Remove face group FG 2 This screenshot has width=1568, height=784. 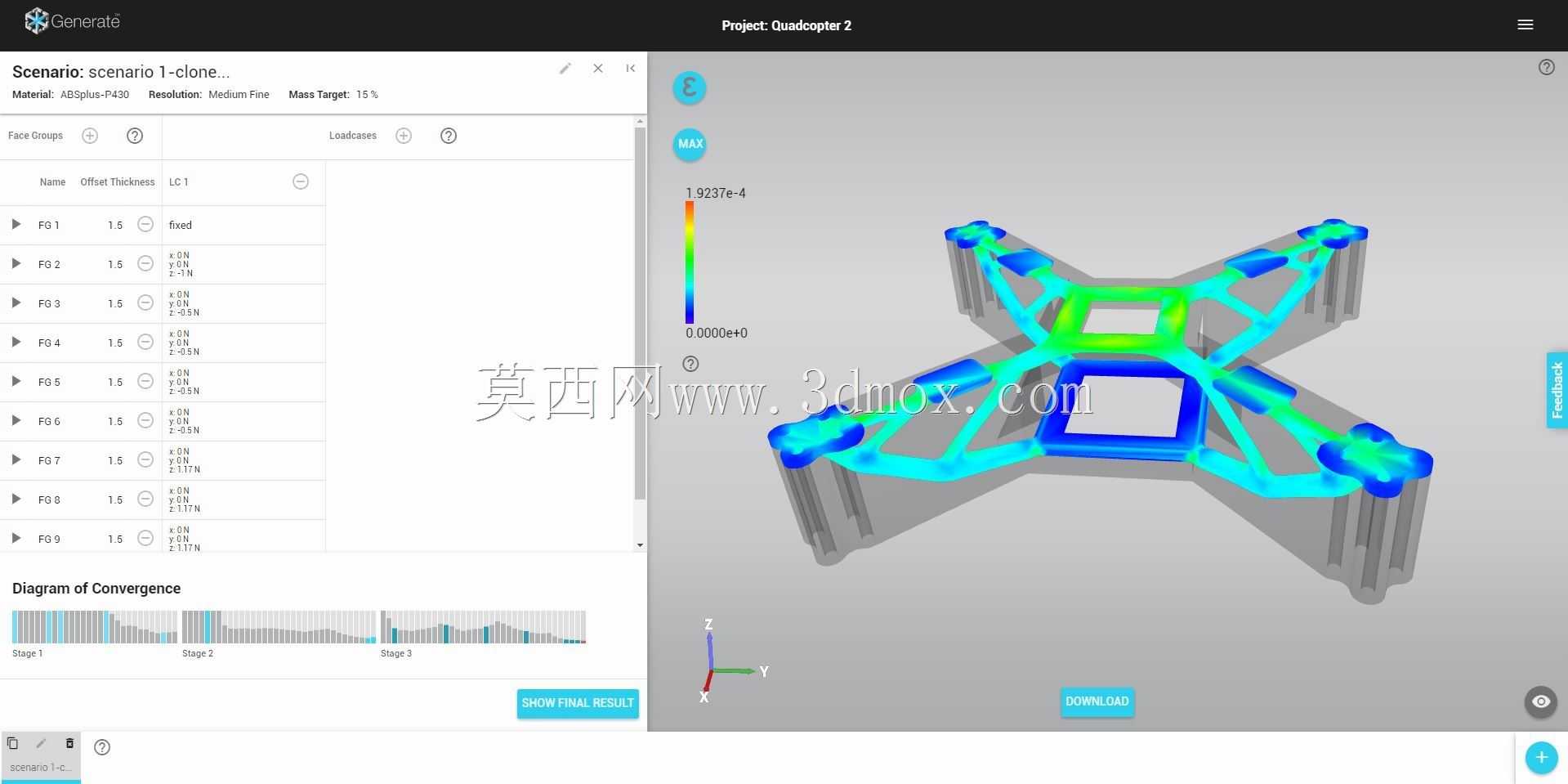tap(145, 263)
